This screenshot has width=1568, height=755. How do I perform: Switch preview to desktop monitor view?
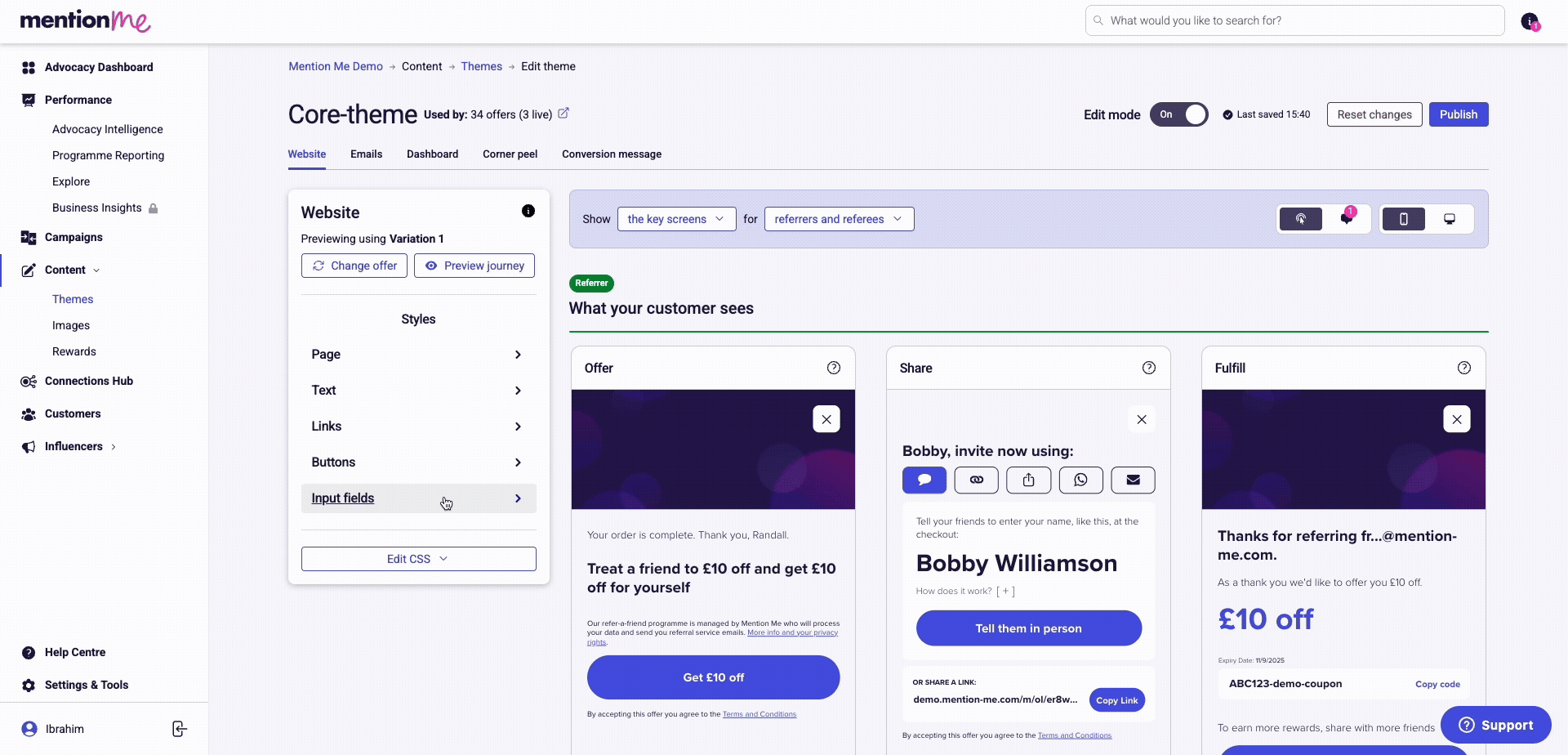pos(1450,219)
